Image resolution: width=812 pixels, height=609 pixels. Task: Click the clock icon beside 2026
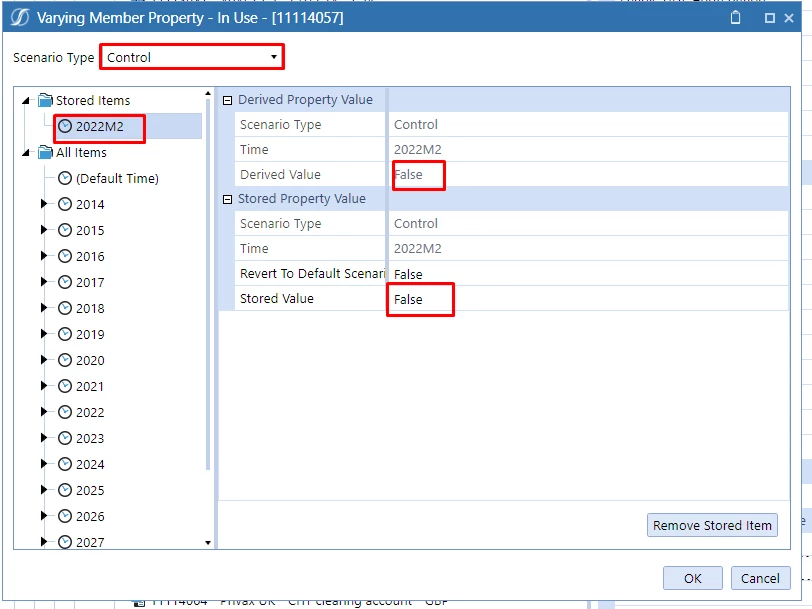(x=65, y=516)
